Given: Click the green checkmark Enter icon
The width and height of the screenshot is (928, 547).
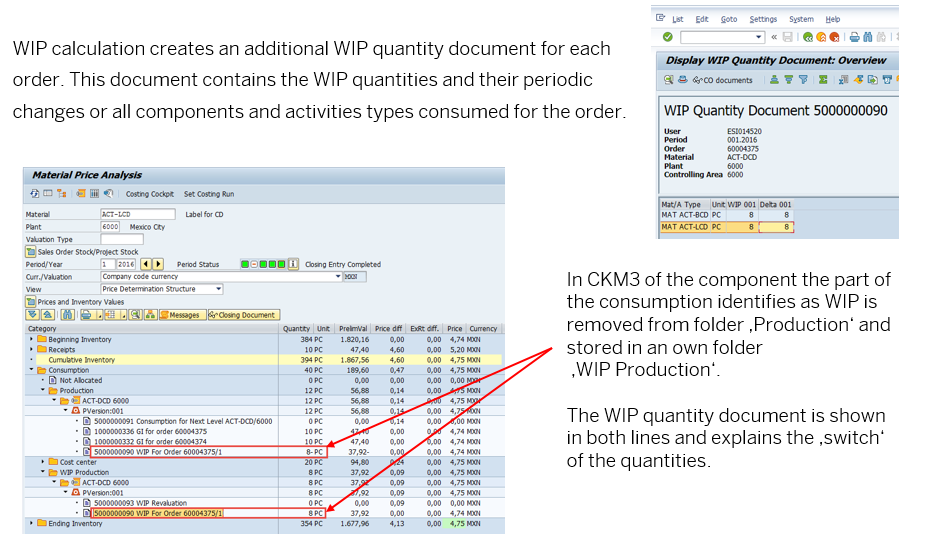Looking at the screenshot, I should click(668, 37).
